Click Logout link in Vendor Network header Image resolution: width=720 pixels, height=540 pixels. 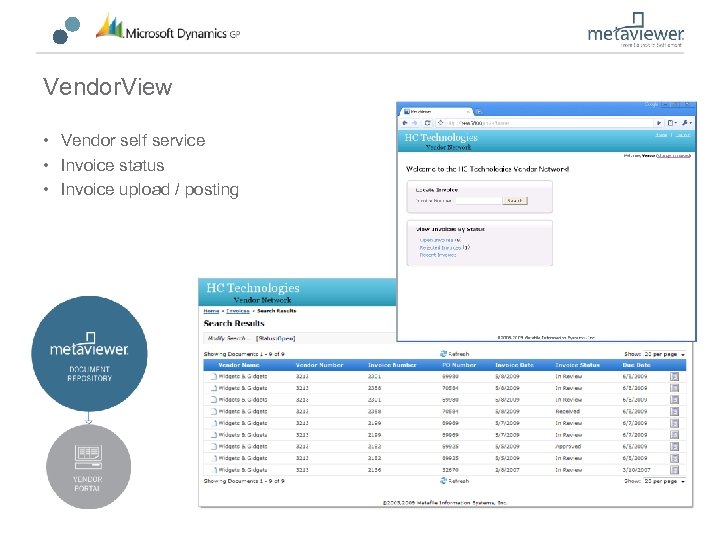tap(683, 135)
